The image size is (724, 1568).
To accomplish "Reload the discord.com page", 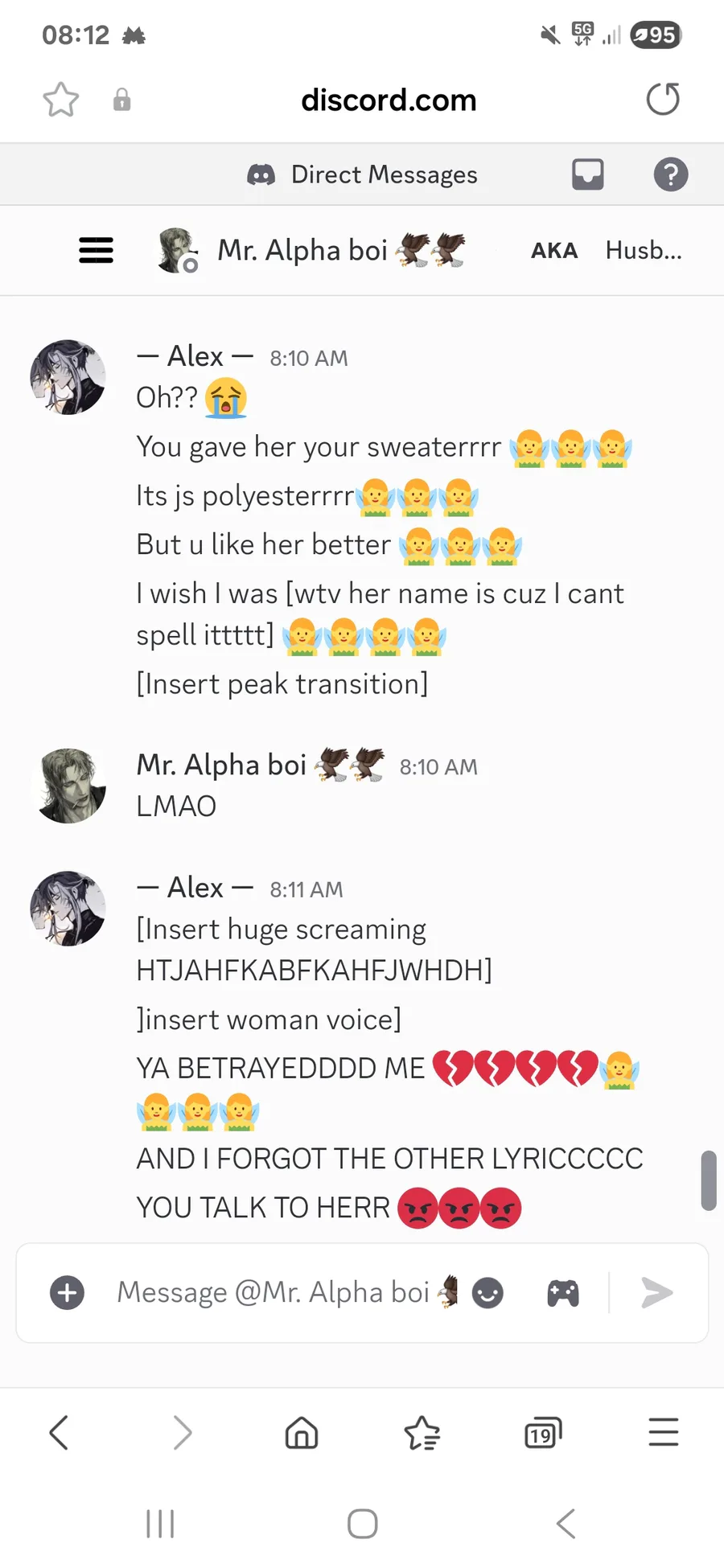I will pos(663,99).
